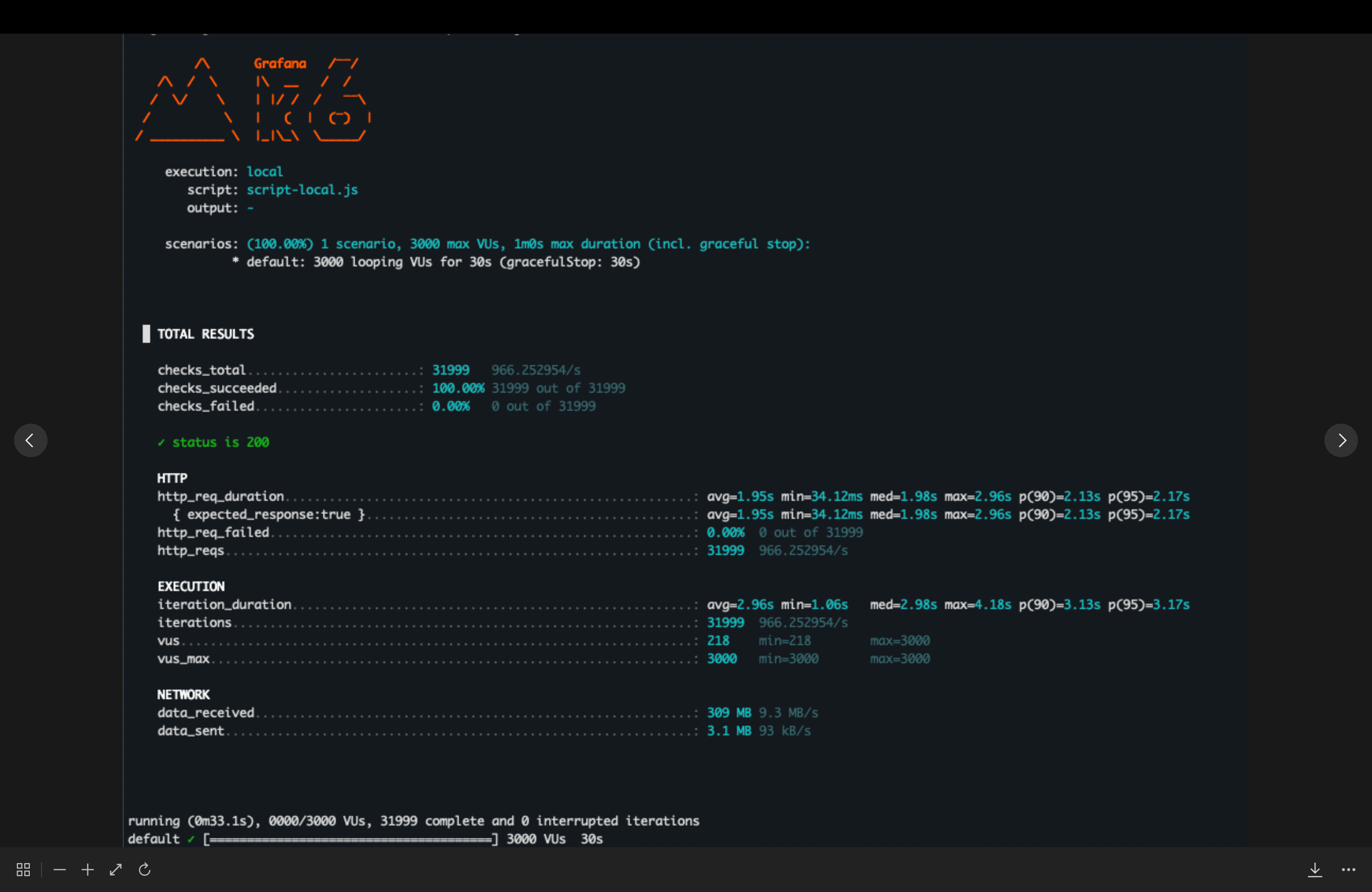
Task: Click the 'status is 200' check line
Action: pyautogui.click(x=213, y=442)
